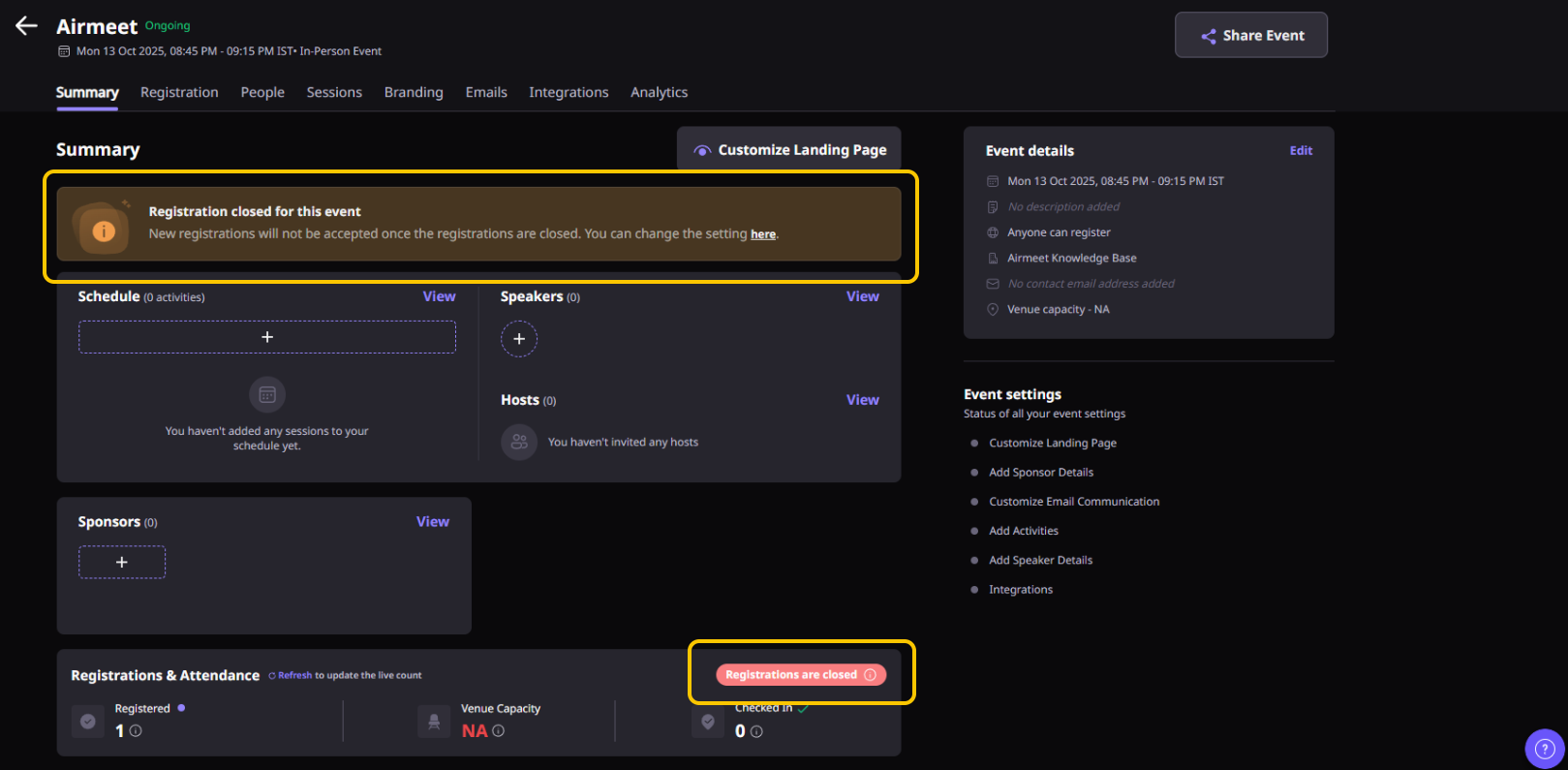Click View for the Speakers section
The width and height of the screenshot is (1568, 770).
coord(863,296)
